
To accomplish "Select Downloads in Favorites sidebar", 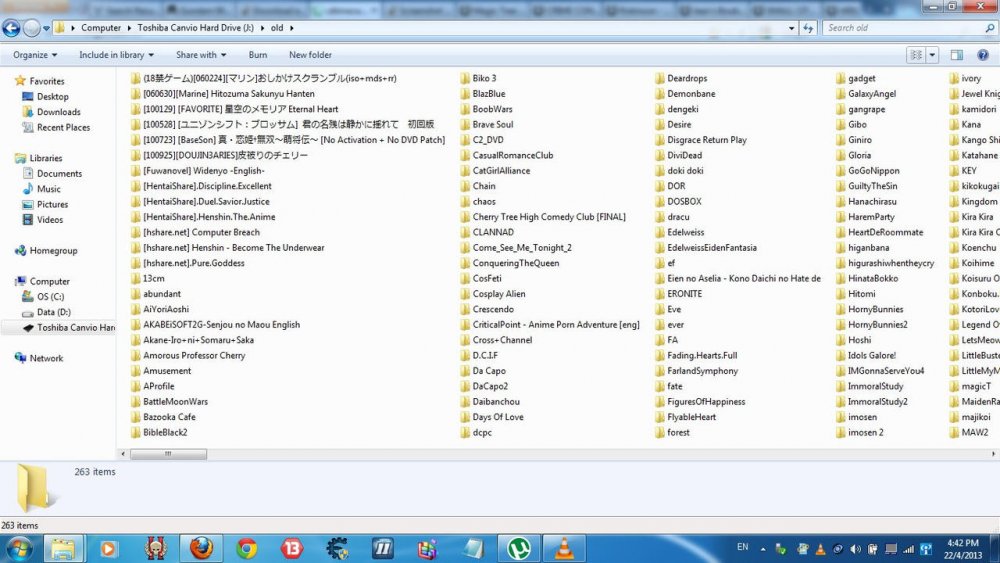I will click(58, 112).
